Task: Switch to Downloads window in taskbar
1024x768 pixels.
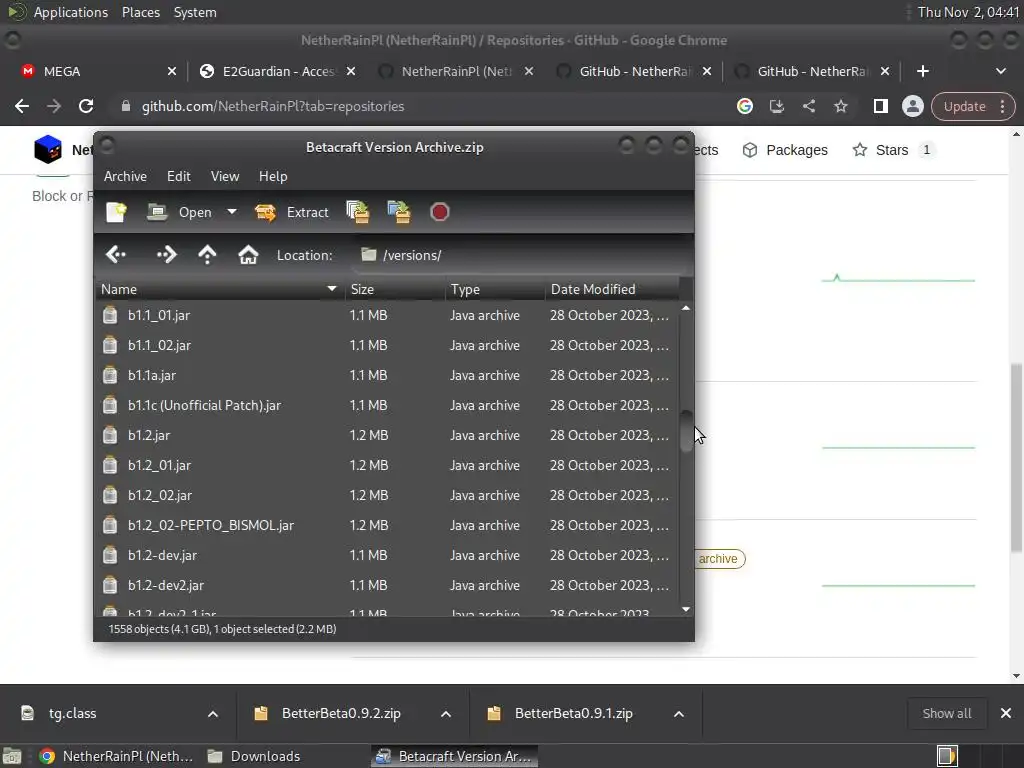Action: (253, 756)
